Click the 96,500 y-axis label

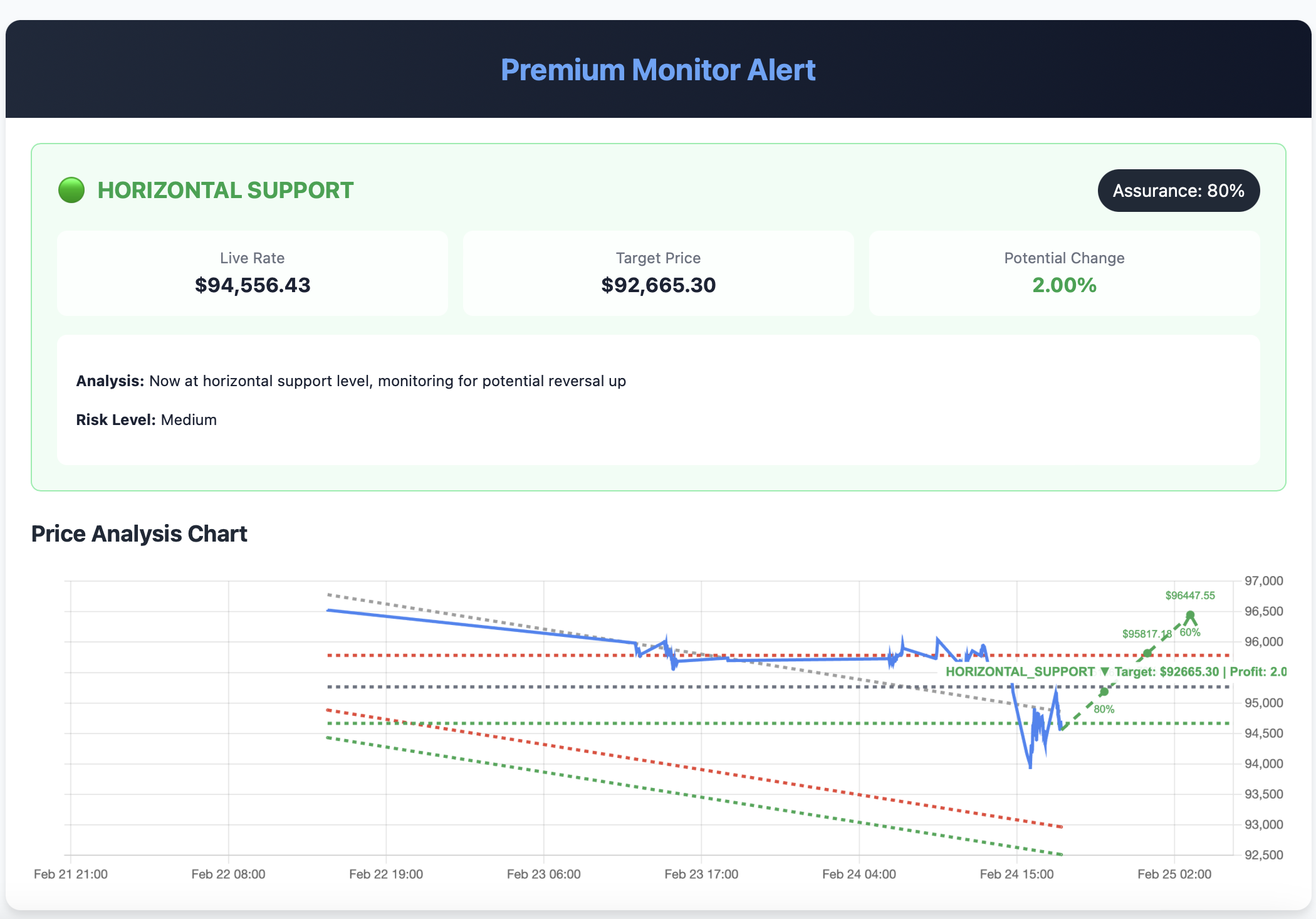tap(1263, 611)
